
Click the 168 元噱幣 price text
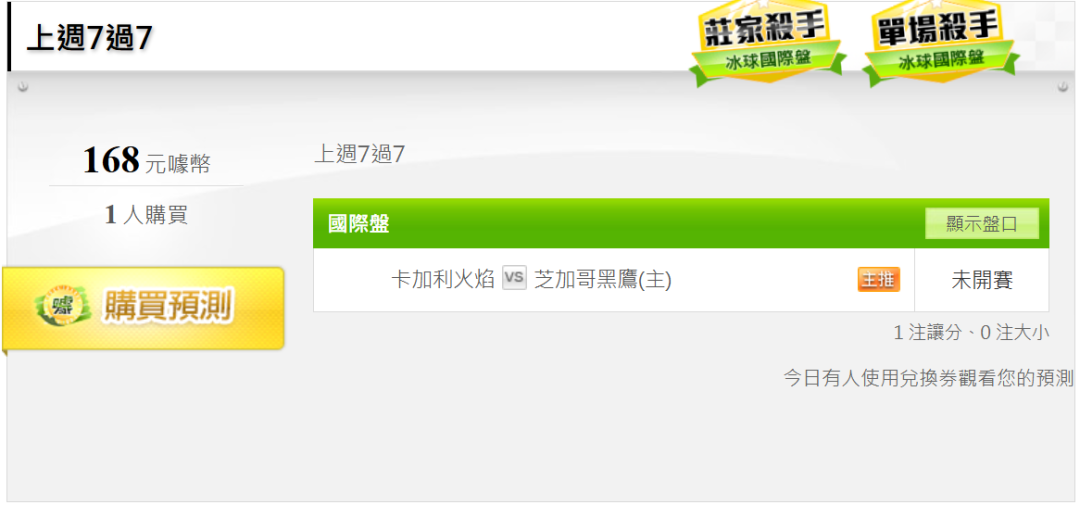click(x=146, y=160)
